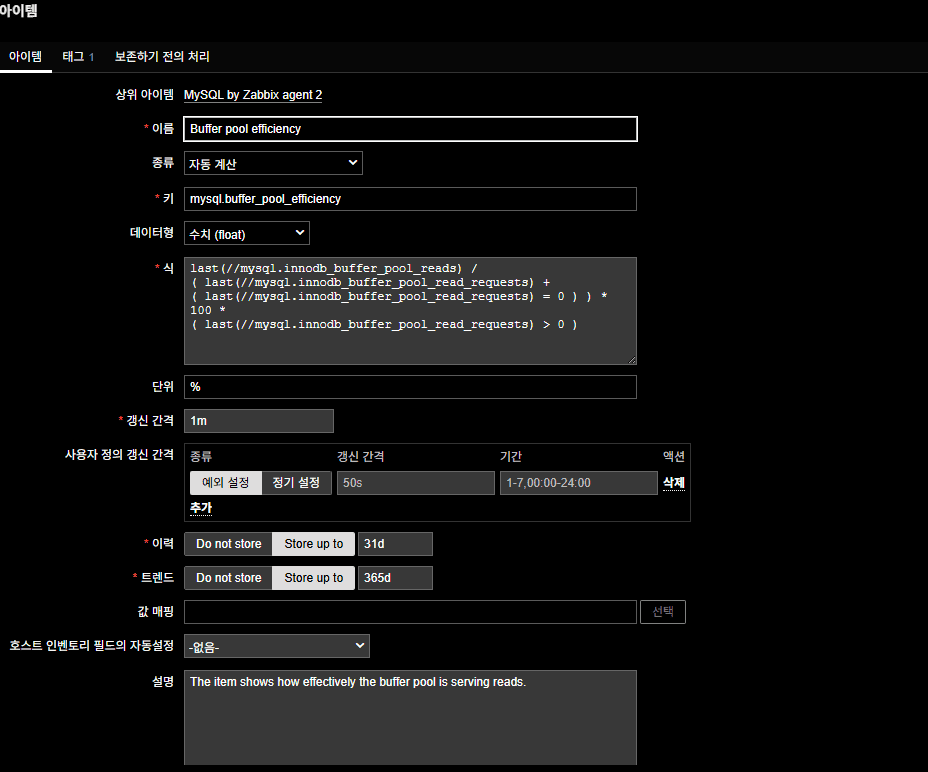The width and height of the screenshot is (928, 772).
Task: Open MySQL by Zabbix agent 2 link
Action: click(253, 95)
